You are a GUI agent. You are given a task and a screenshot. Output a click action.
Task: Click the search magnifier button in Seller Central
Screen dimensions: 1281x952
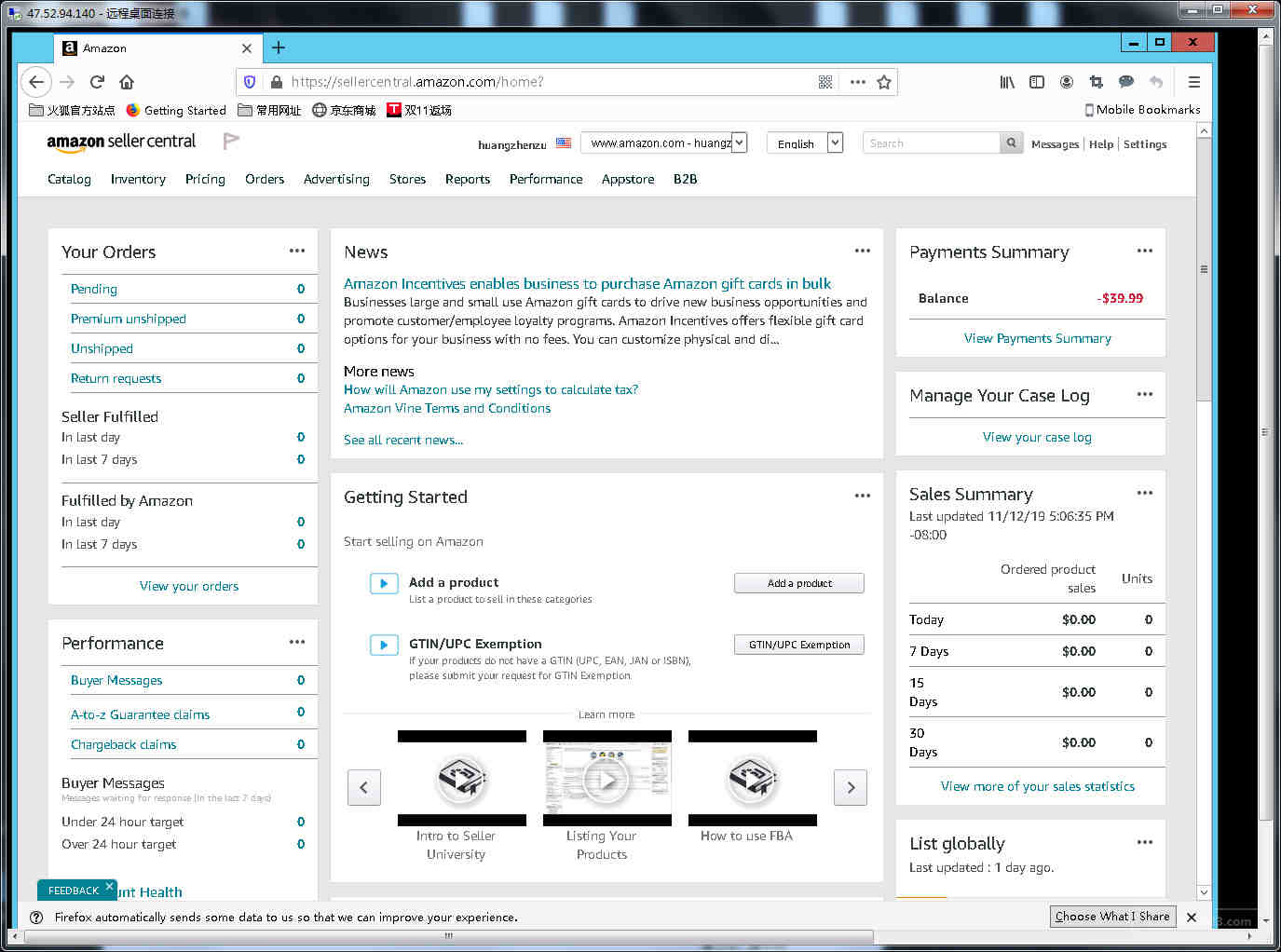click(1011, 143)
